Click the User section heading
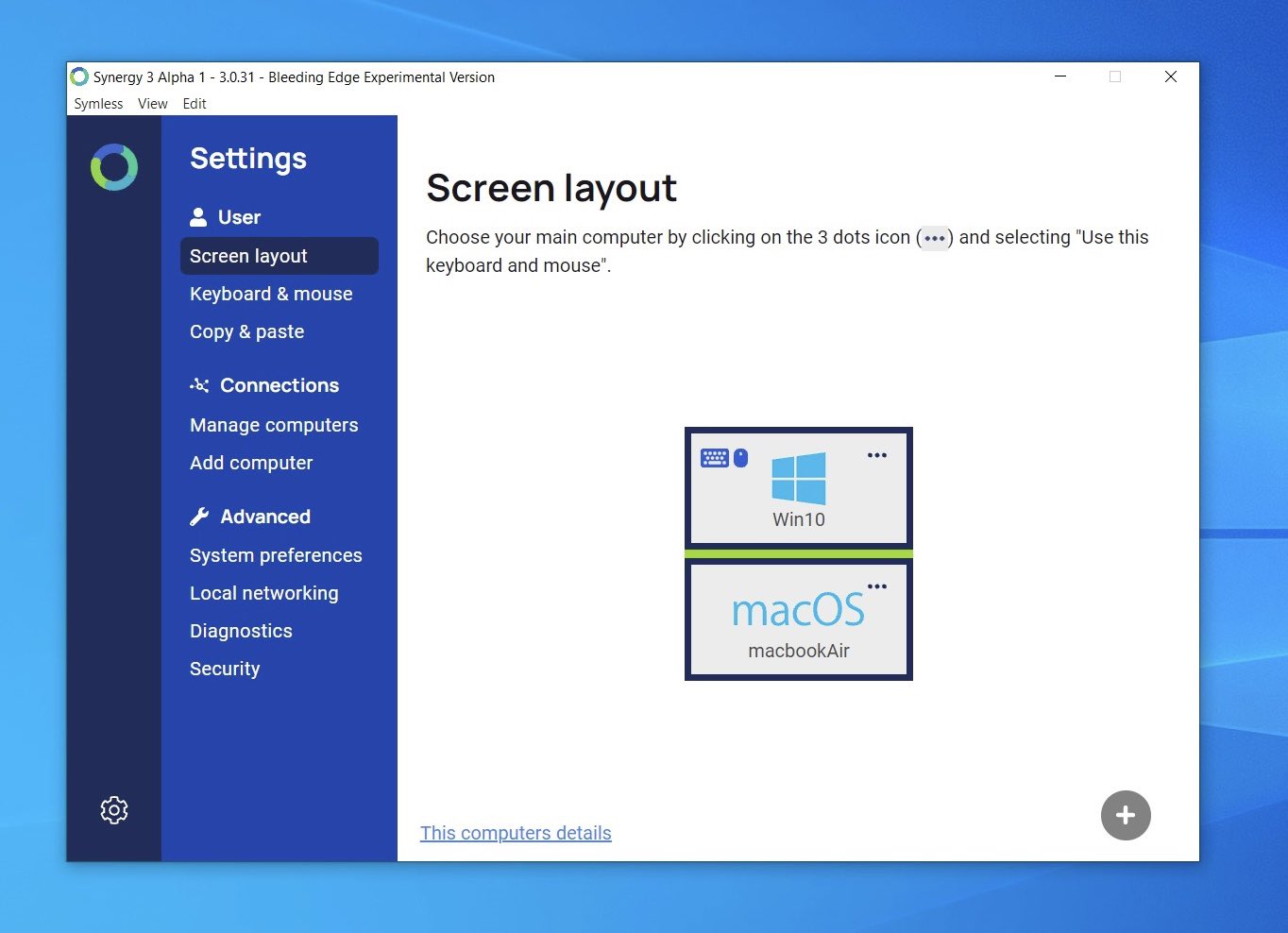This screenshot has width=1288, height=933. [x=239, y=217]
